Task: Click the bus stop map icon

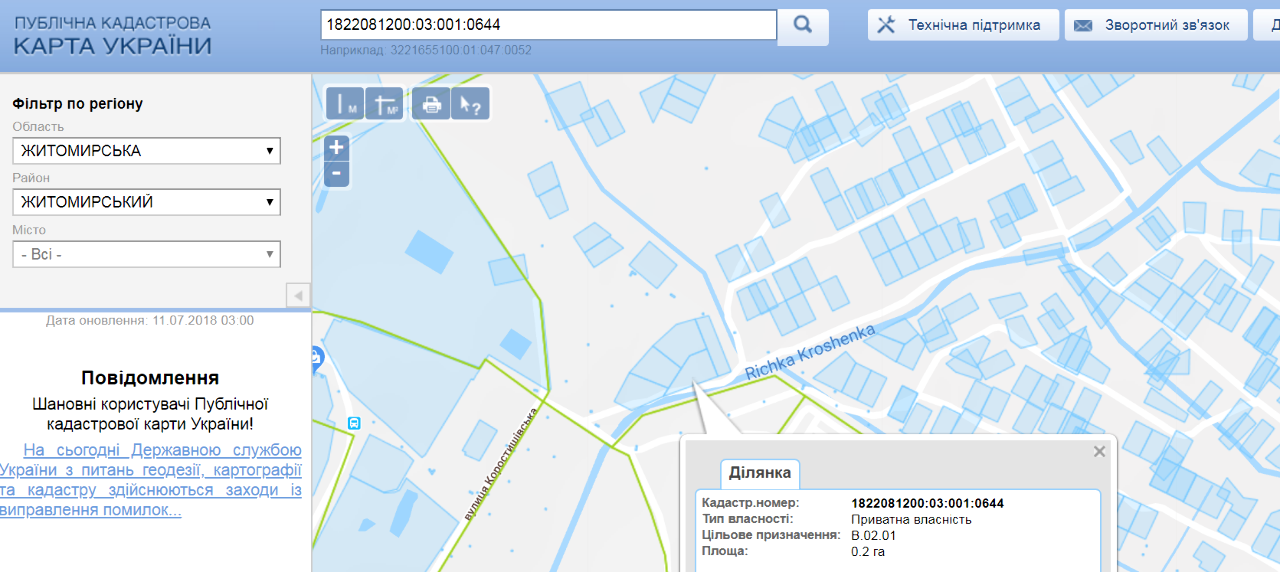Action: pos(353,423)
